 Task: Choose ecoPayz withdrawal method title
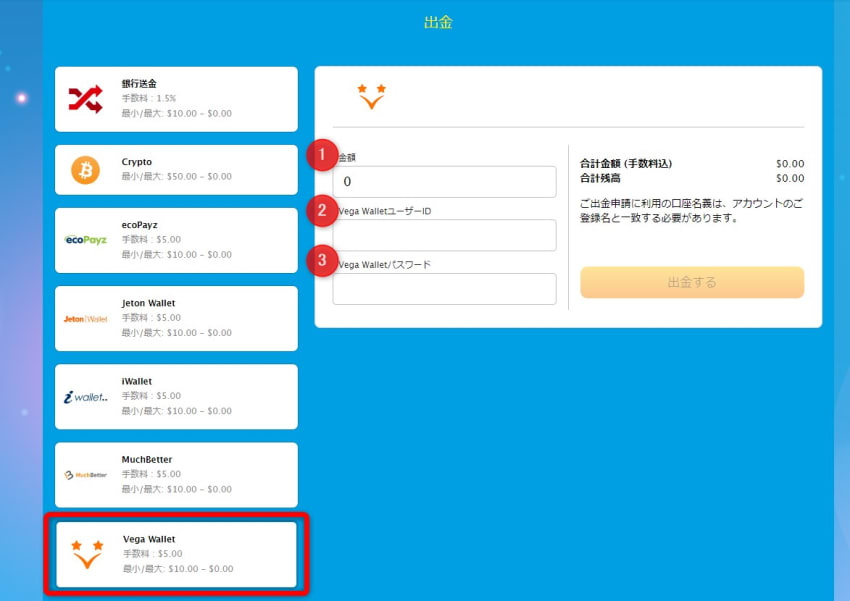pyautogui.click(x=139, y=224)
